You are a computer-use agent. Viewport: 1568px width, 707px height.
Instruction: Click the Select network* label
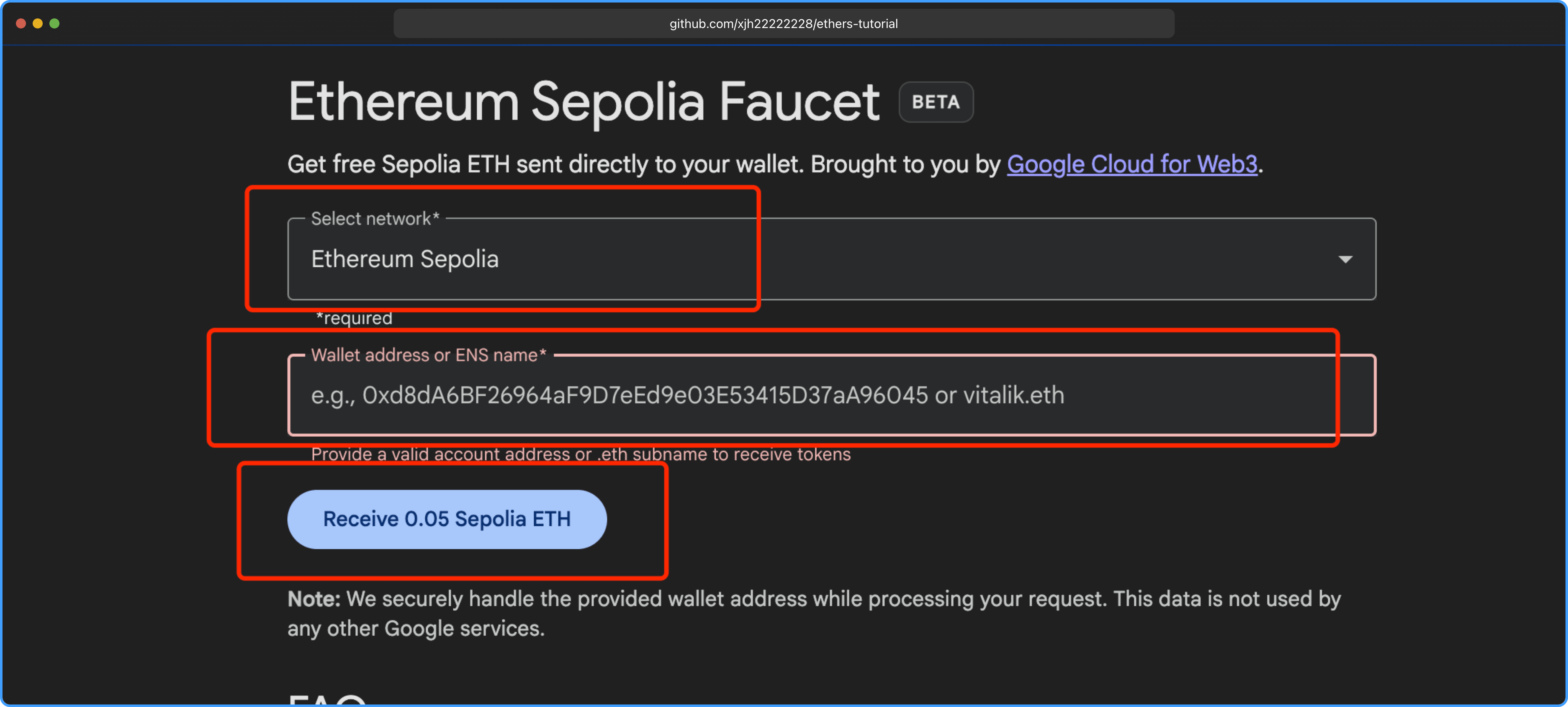tap(375, 218)
